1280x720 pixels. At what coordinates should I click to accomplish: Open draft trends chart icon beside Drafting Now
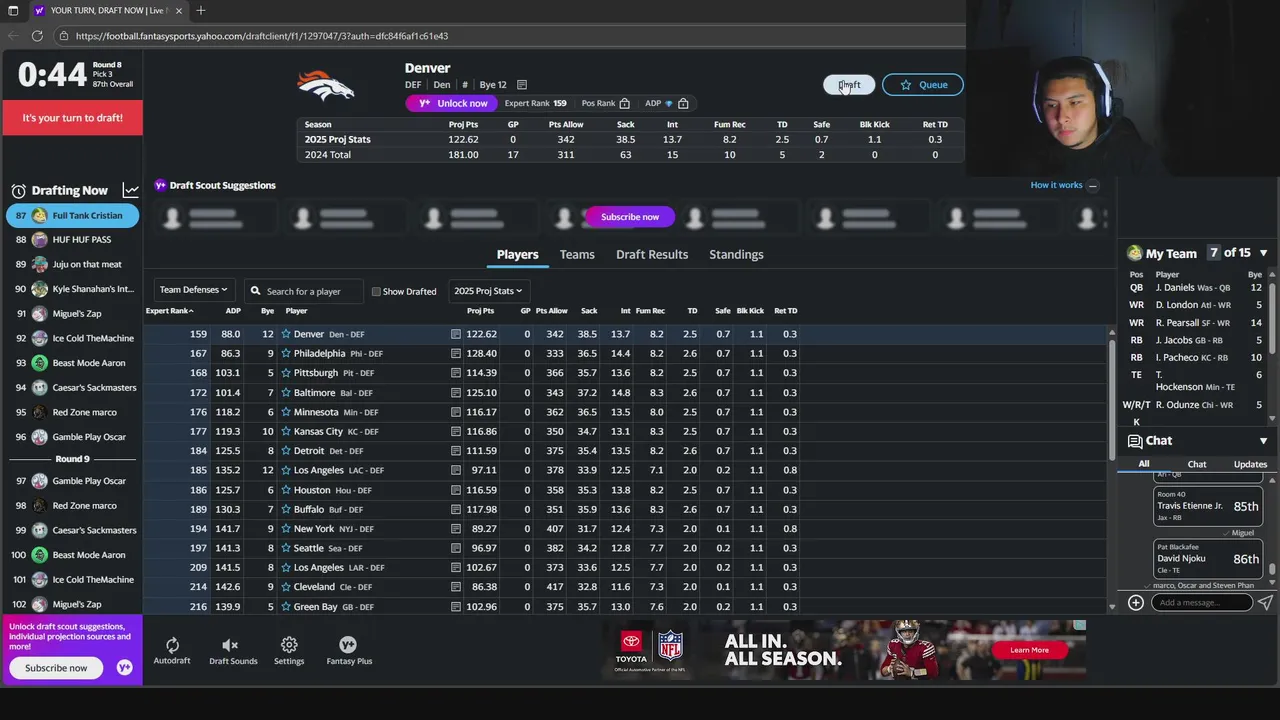coord(131,190)
